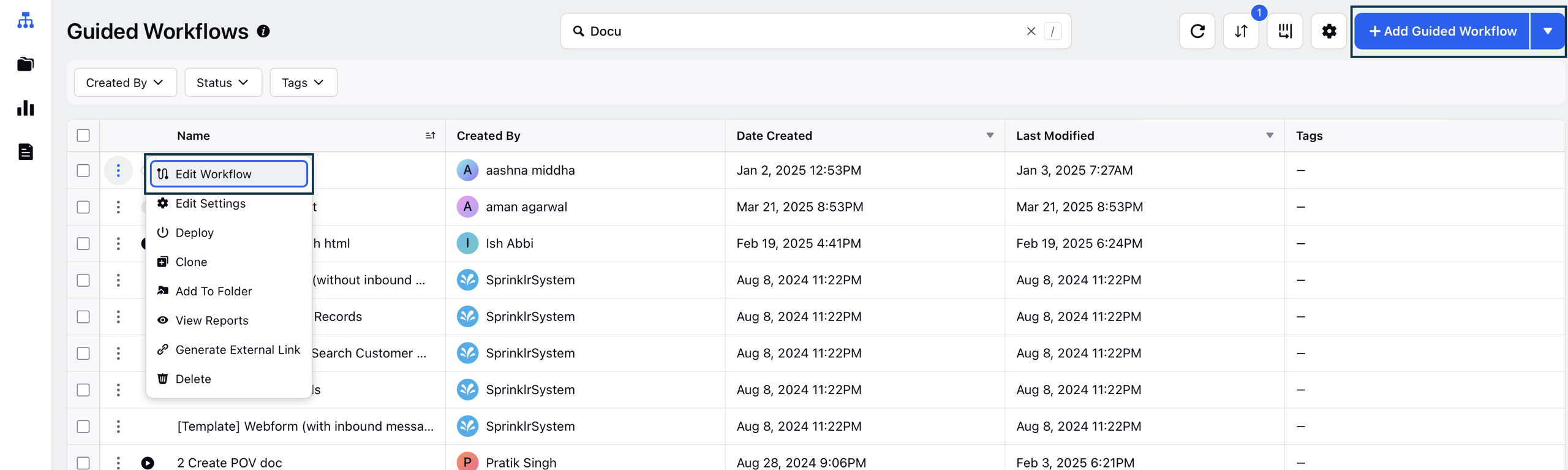
Task: Open the 2 Create POV doc workflow
Action: [230, 463]
